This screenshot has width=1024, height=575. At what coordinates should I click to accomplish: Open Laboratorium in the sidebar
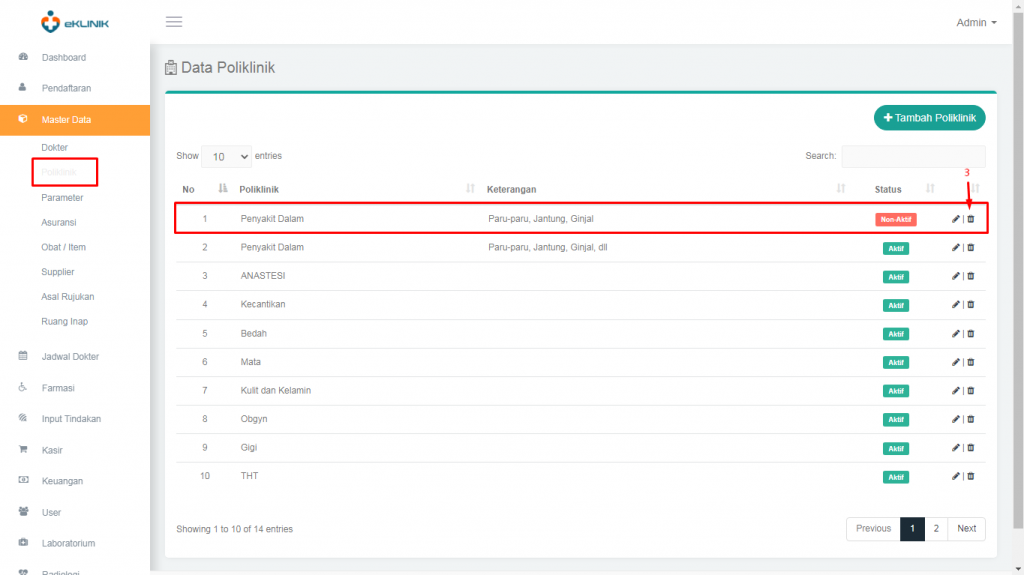[x=68, y=543]
